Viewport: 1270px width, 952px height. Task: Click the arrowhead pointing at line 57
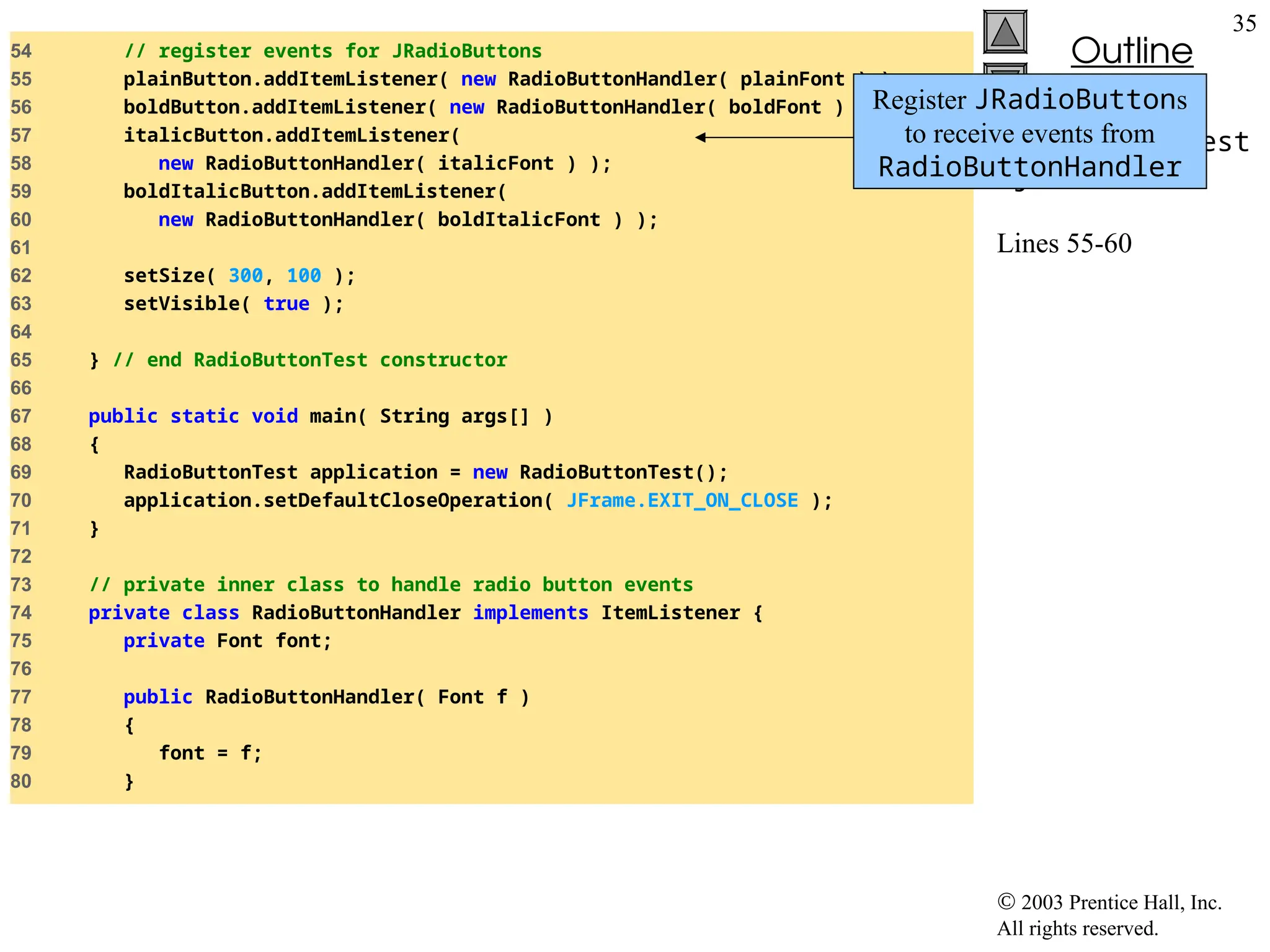pyautogui.click(x=701, y=138)
